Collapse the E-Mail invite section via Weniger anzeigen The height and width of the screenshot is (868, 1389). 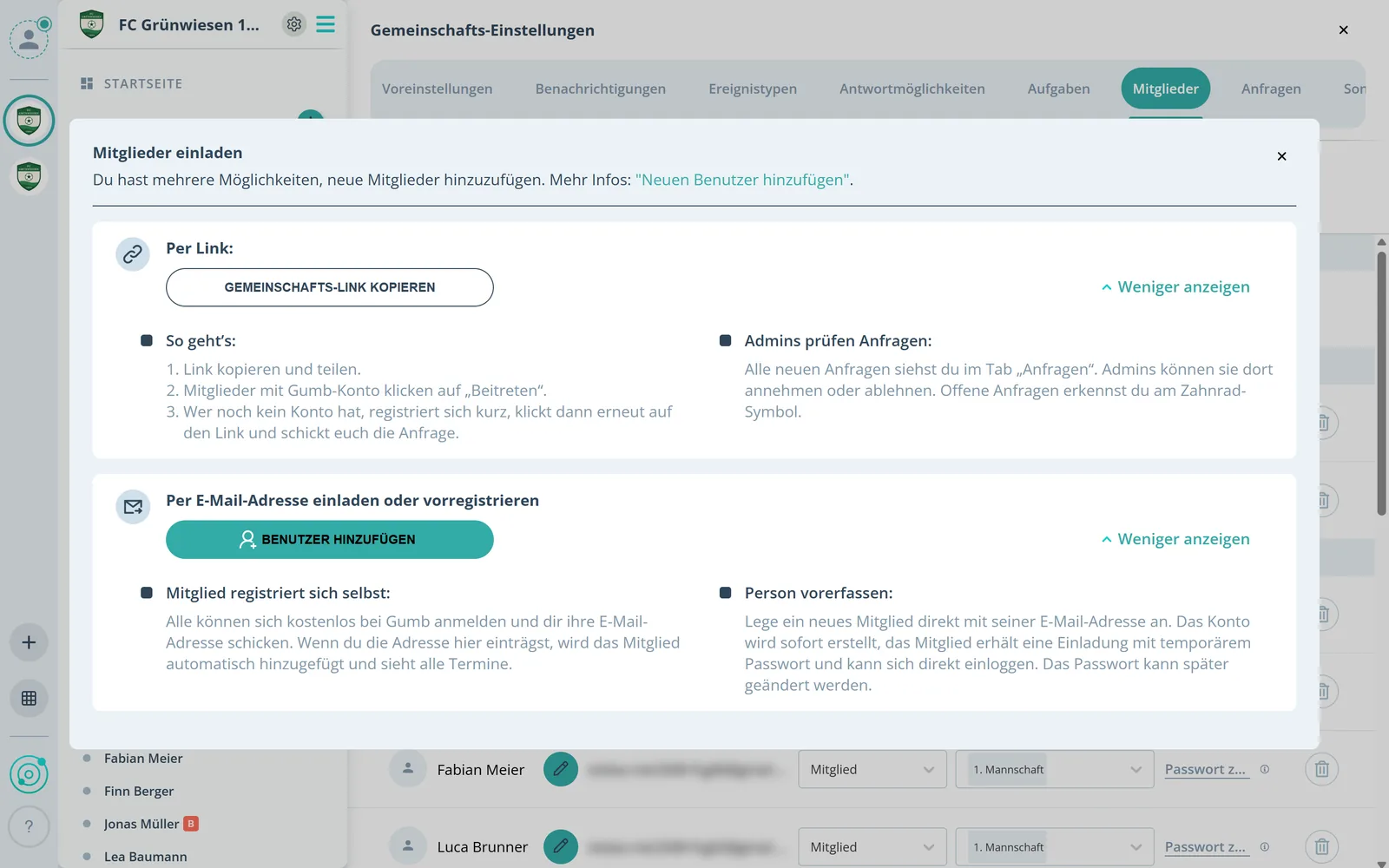tap(1175, 539)
